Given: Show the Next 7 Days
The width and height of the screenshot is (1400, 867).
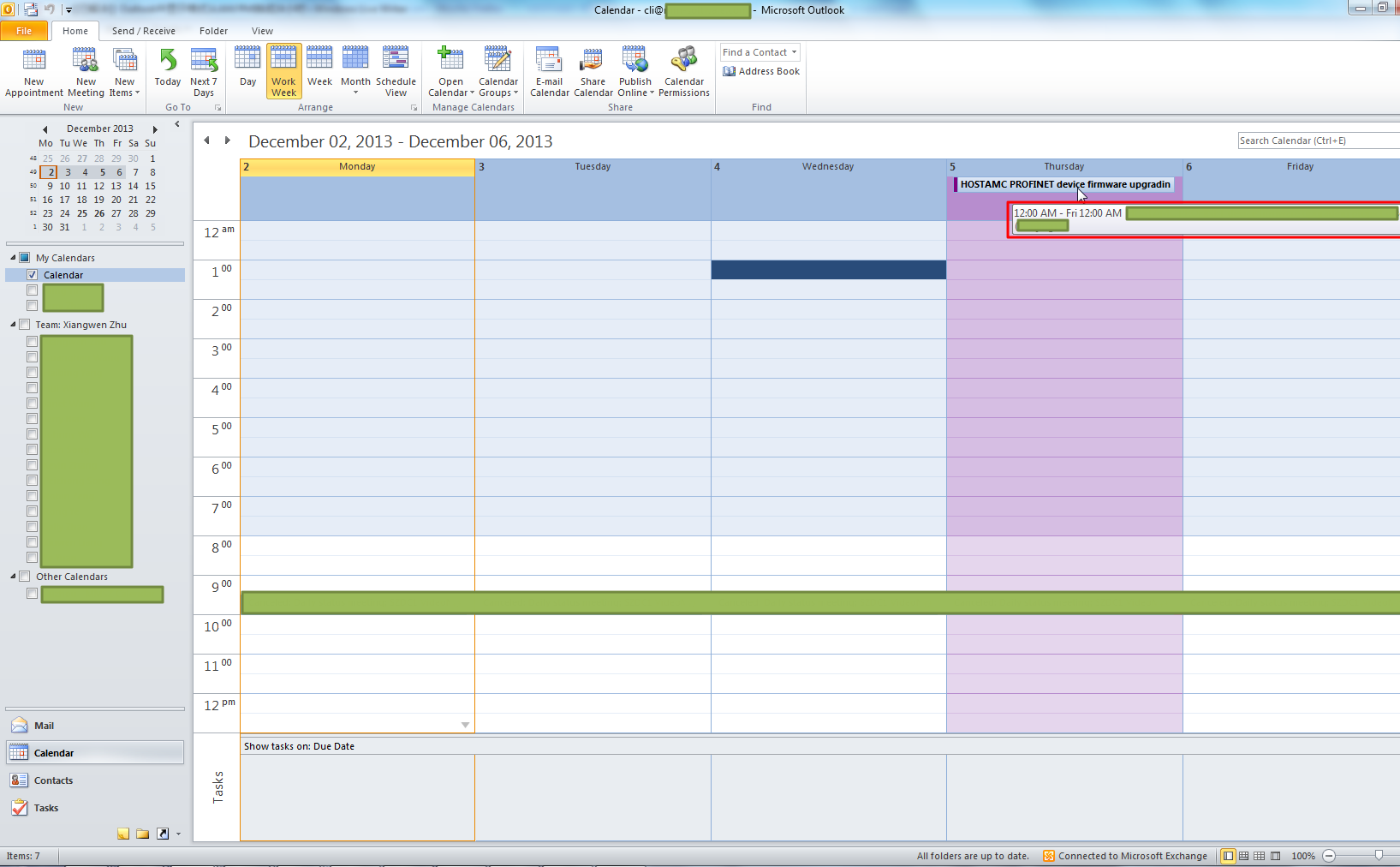Looking at the screenshot, I should pos(204,72).
